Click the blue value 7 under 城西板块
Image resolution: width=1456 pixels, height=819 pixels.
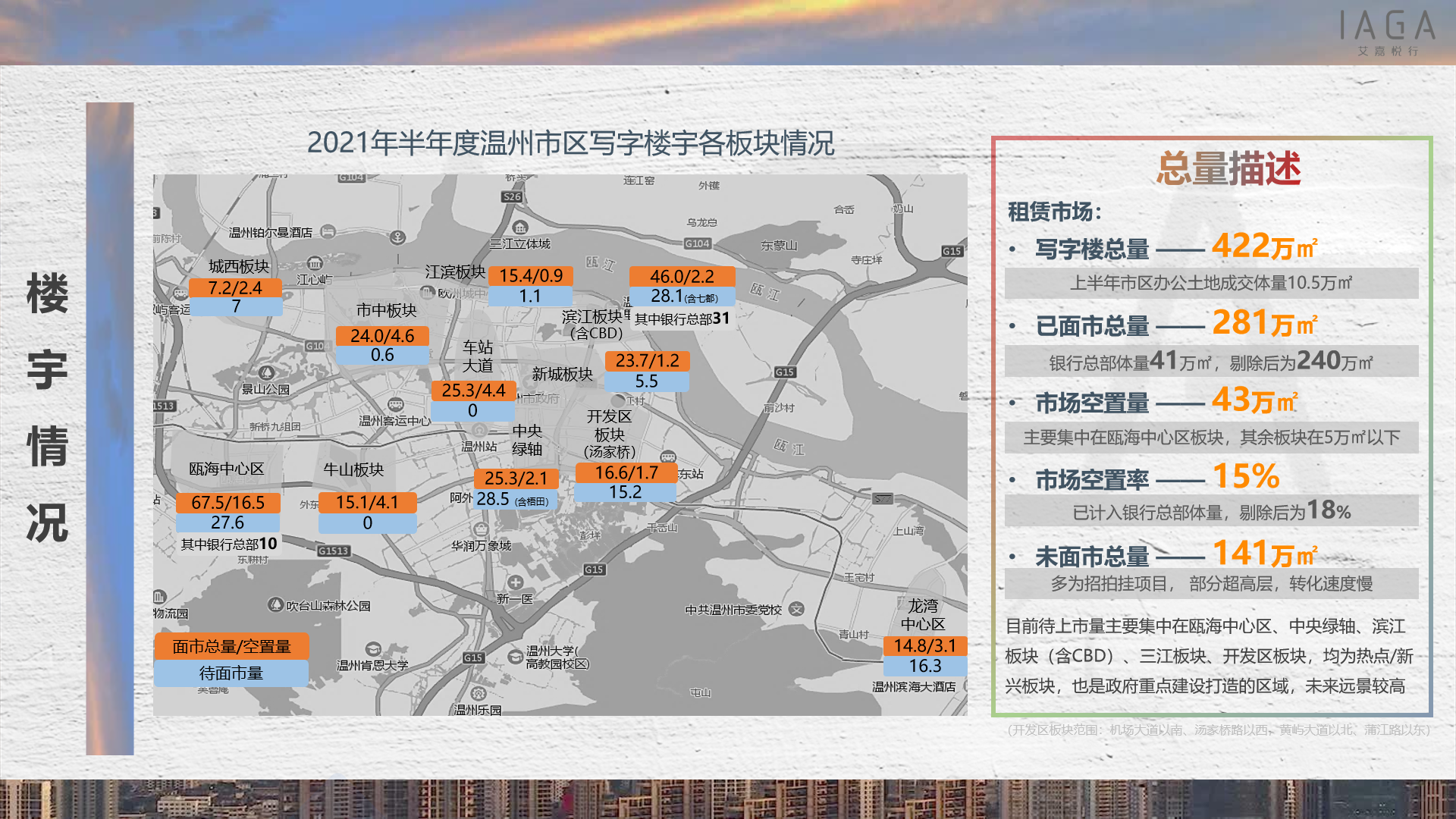pos(236,306)
